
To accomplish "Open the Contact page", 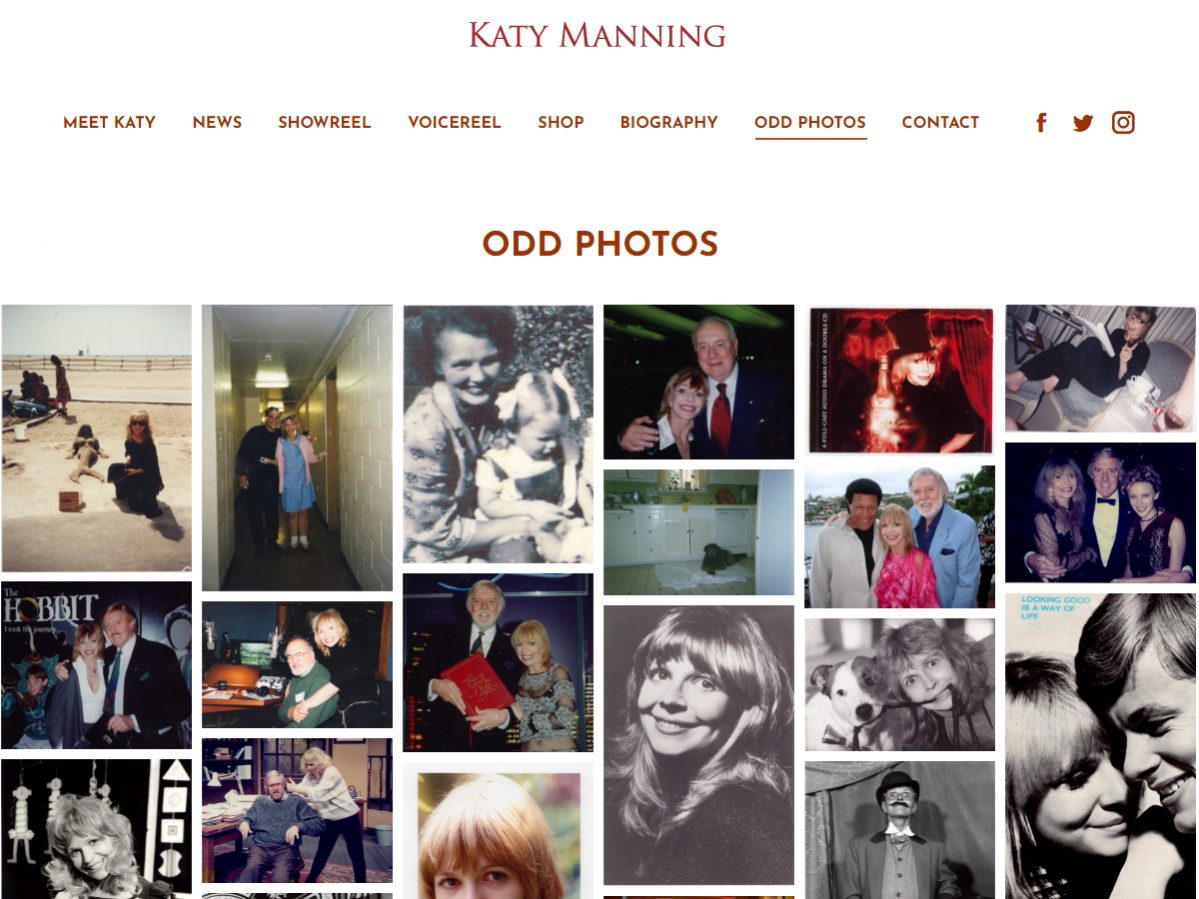I will 940,122.
